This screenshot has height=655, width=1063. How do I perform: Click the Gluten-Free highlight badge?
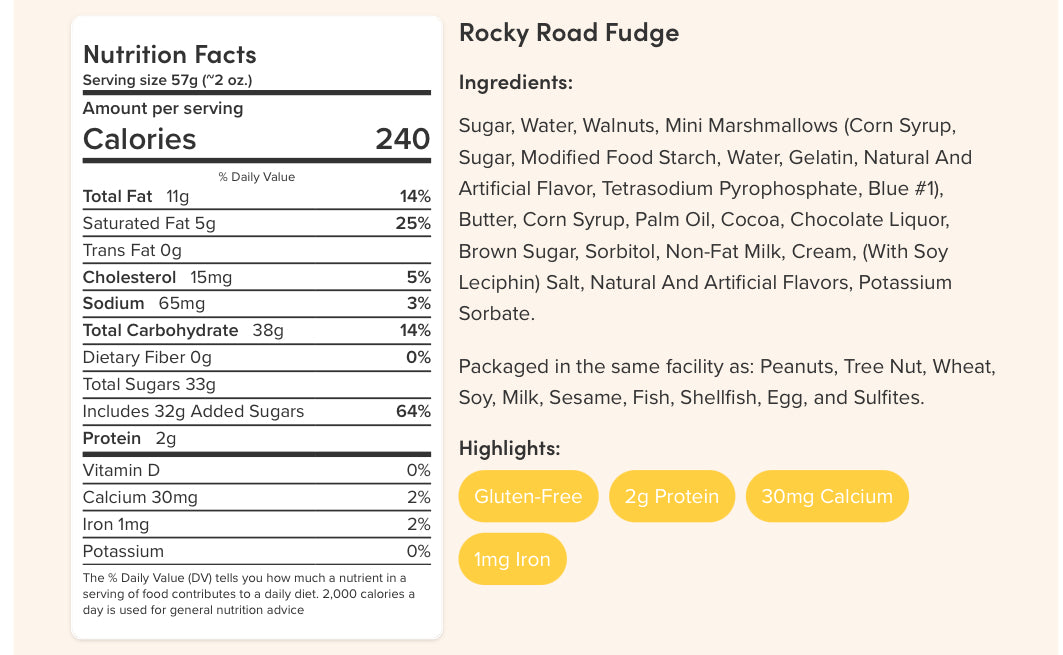[528, 496]
